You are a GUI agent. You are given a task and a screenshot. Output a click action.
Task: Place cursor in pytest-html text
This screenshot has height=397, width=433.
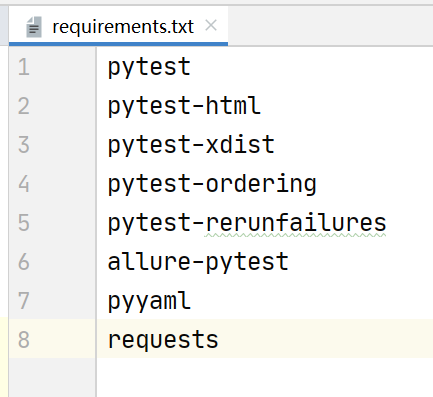[184, 106]
